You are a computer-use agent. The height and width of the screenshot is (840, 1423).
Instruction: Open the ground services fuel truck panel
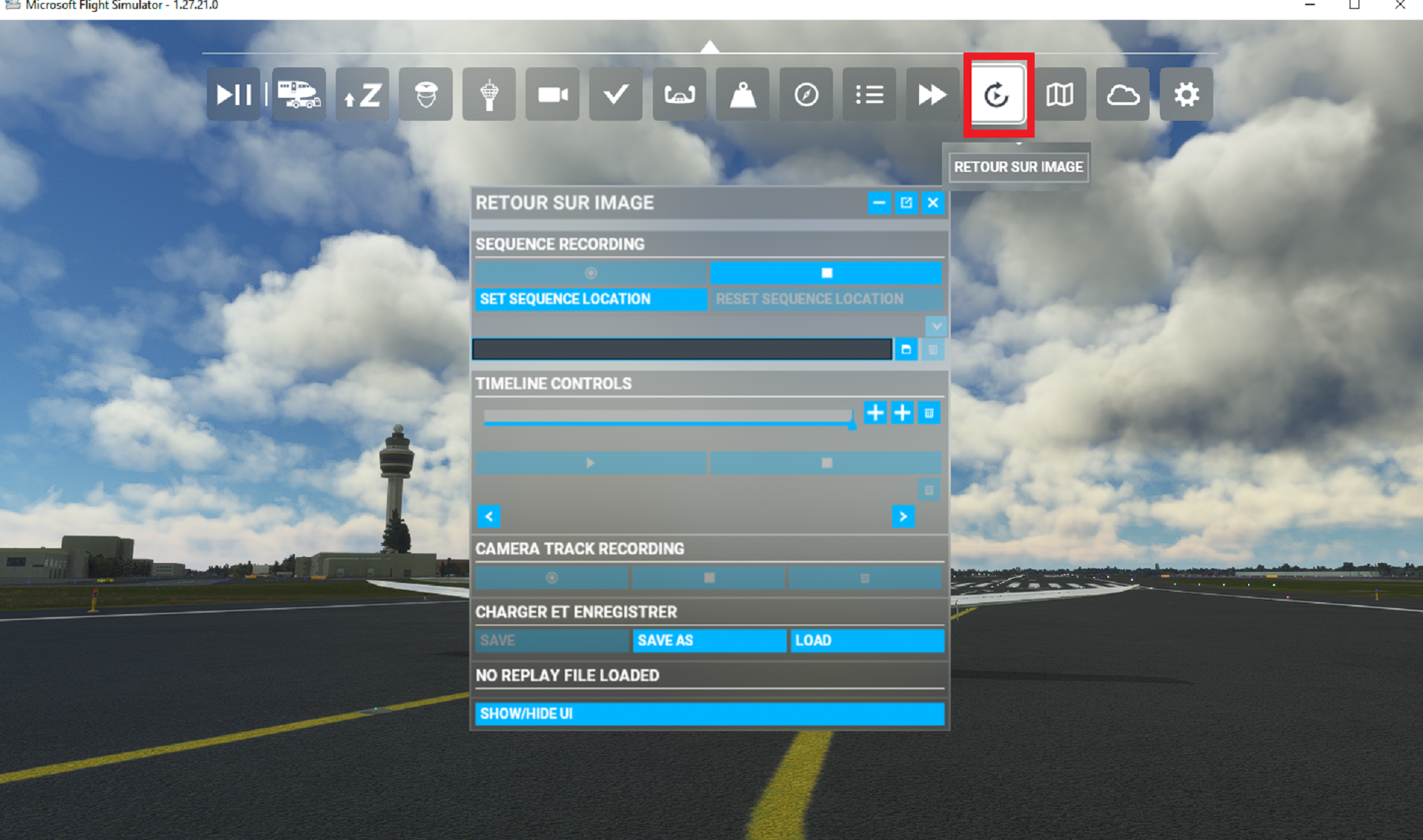coord(299,94)
